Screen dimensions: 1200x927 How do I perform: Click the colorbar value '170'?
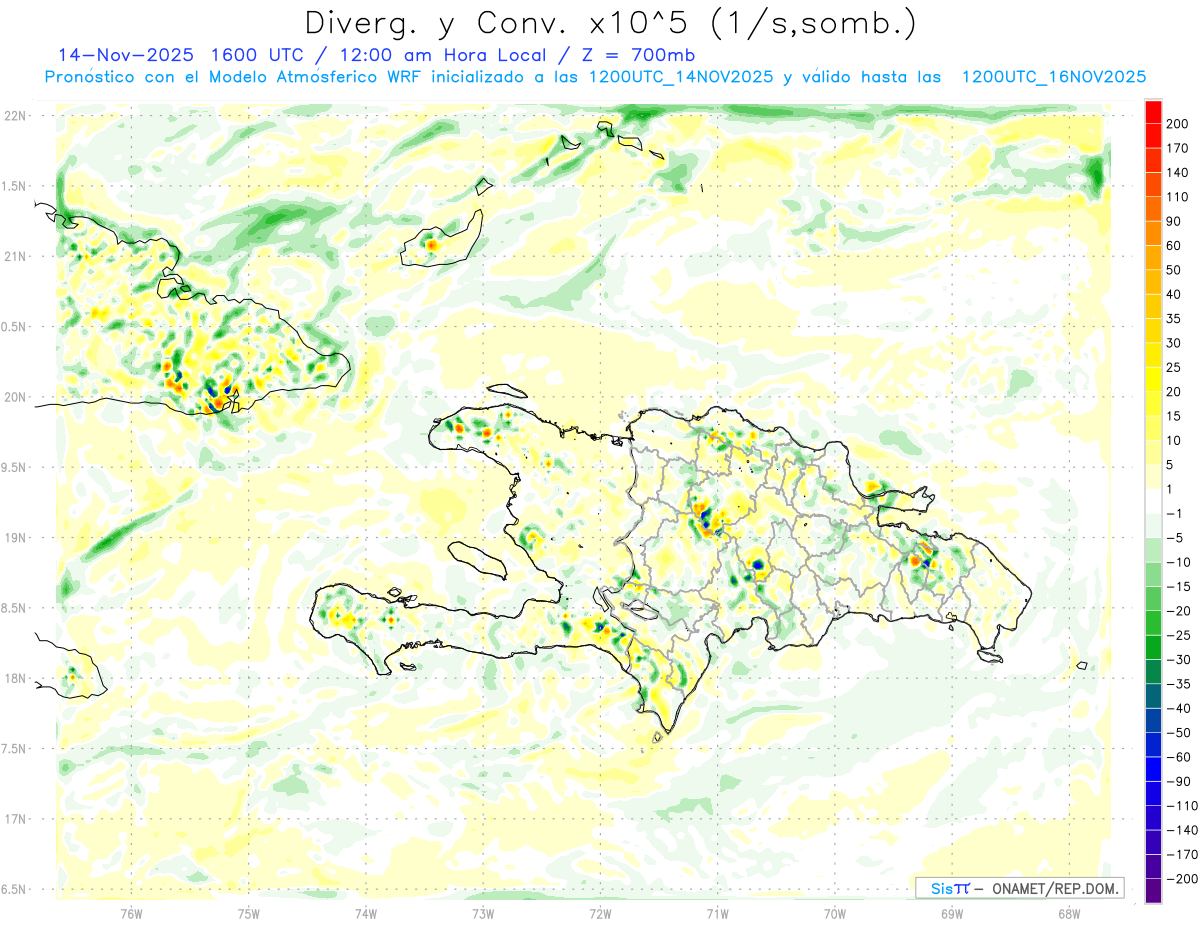pyautogui.click(x=1178, y=148)
